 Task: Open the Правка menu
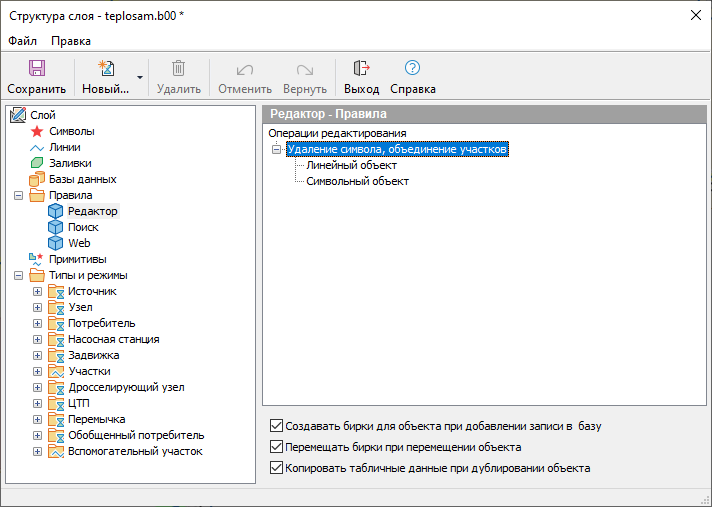click(x=71, y=41)
